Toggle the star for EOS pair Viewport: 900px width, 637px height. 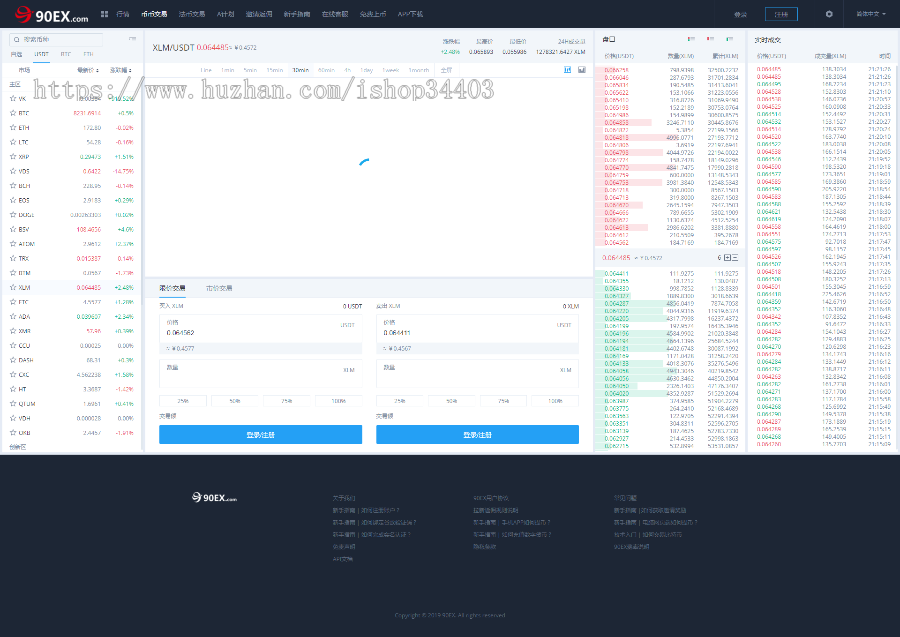click(x=12, y=200)
